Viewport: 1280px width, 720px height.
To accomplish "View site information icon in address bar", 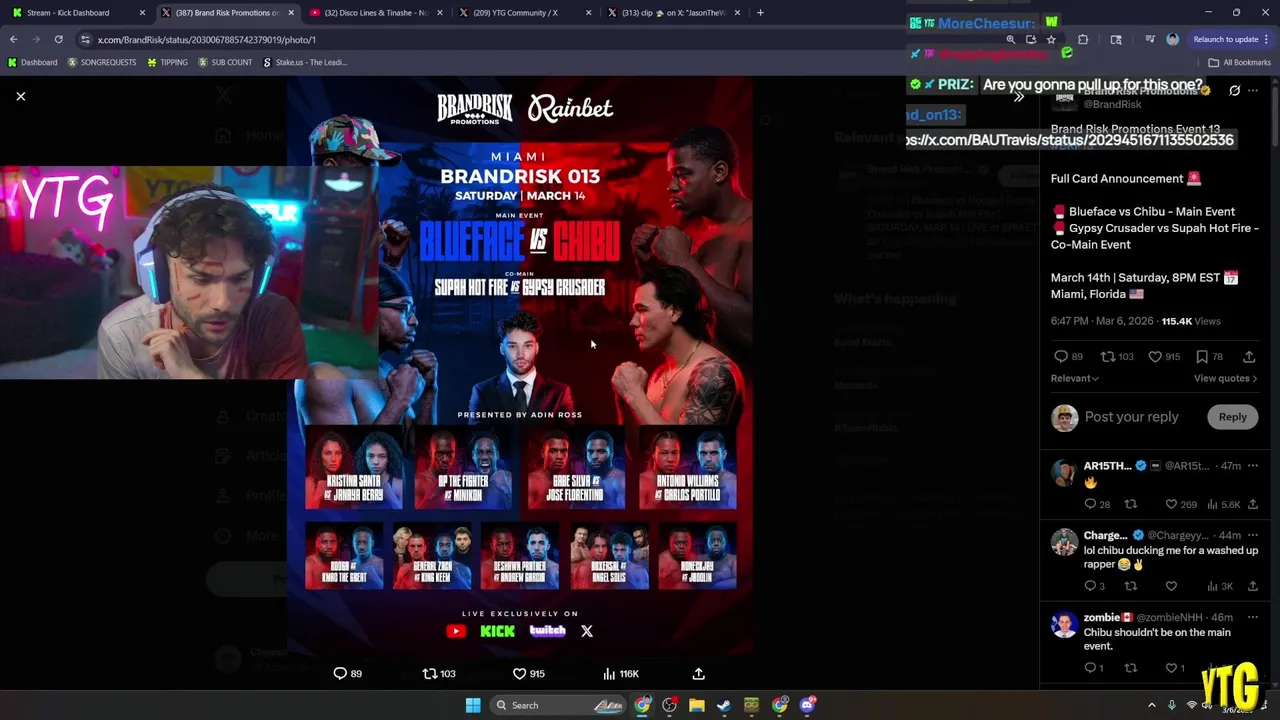I will 85,40.
